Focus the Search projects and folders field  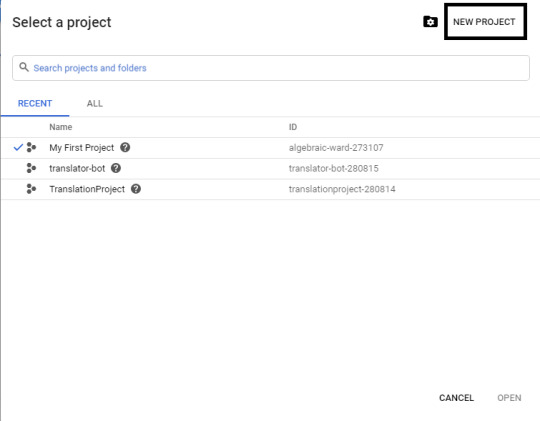(271, 68)
